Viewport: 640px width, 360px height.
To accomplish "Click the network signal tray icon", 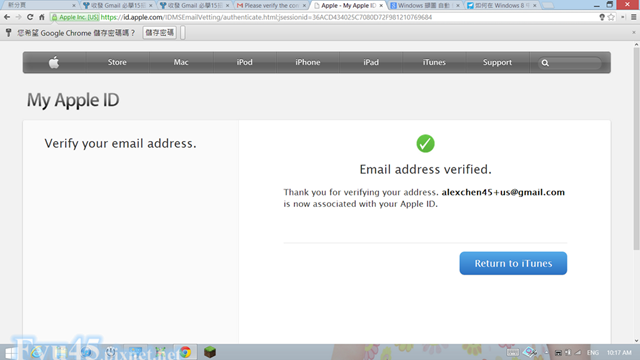I will click(578, 353).
